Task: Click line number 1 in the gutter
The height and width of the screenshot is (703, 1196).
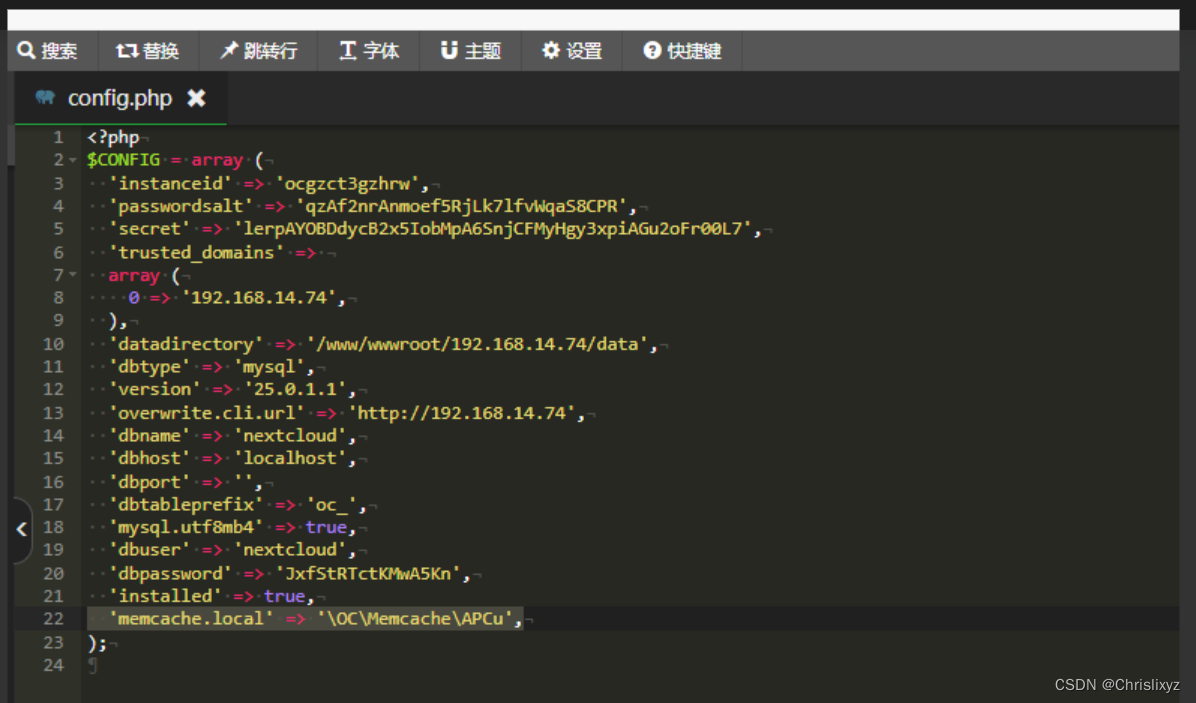Action: 58,137
